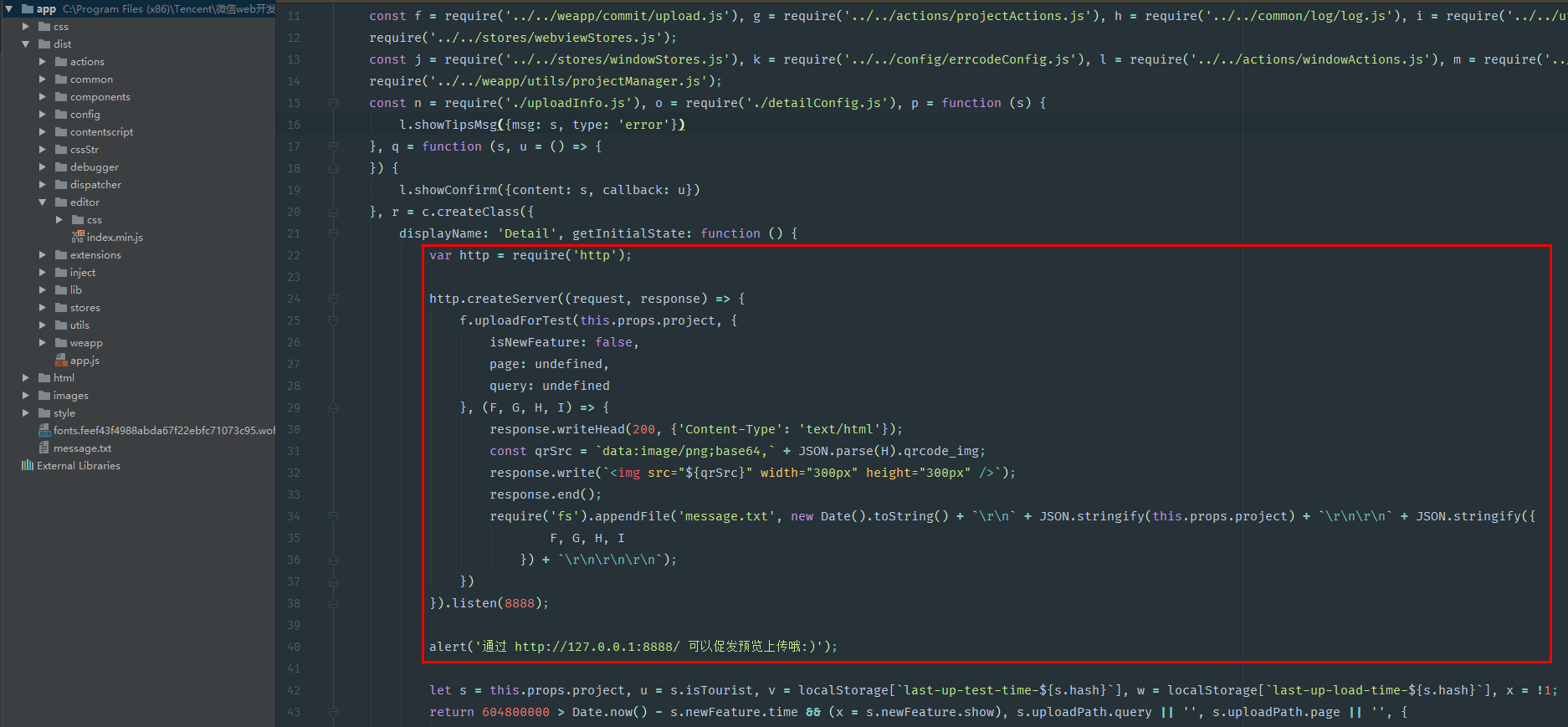The height and width of the screenshot is (727, 1568).
Task: Select the app root folder icon
Action: tap(28, 9)
